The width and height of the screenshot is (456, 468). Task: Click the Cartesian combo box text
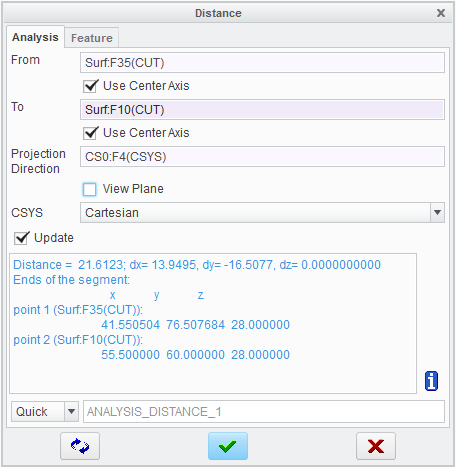[x=112, y=213]
